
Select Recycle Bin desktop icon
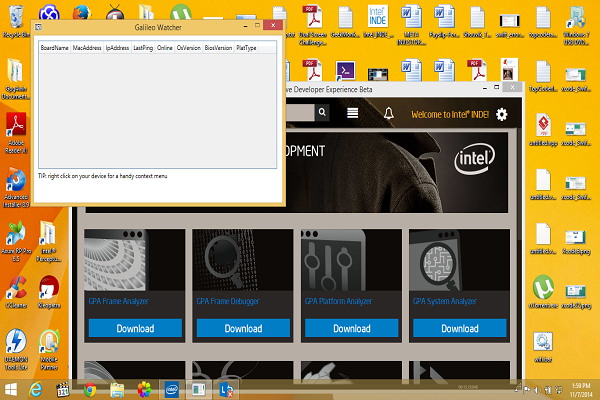coord(16,21)
